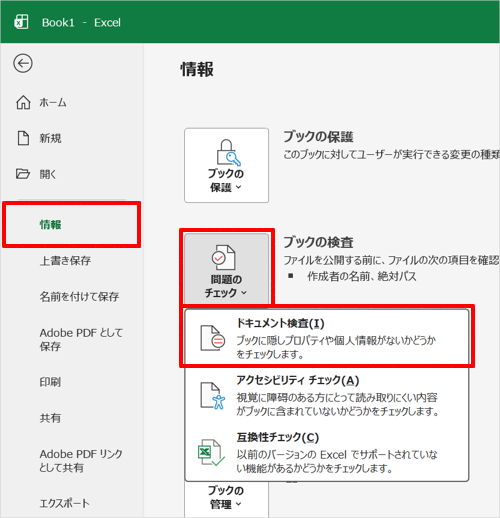Expand the ブックの保護 dropdown button

click(x=227, y=165)
